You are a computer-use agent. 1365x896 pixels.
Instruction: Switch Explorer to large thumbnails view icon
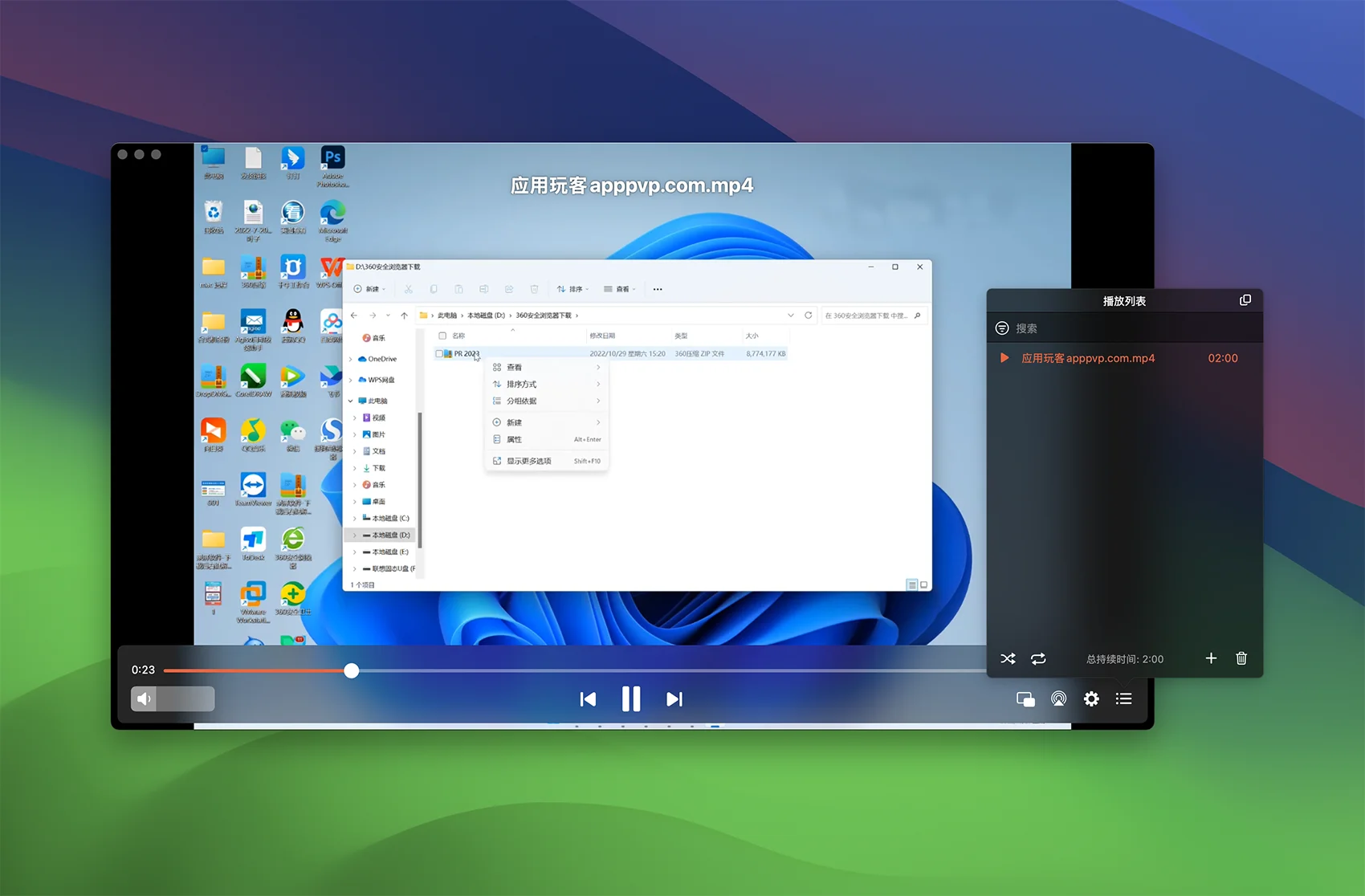pos(923,584)
